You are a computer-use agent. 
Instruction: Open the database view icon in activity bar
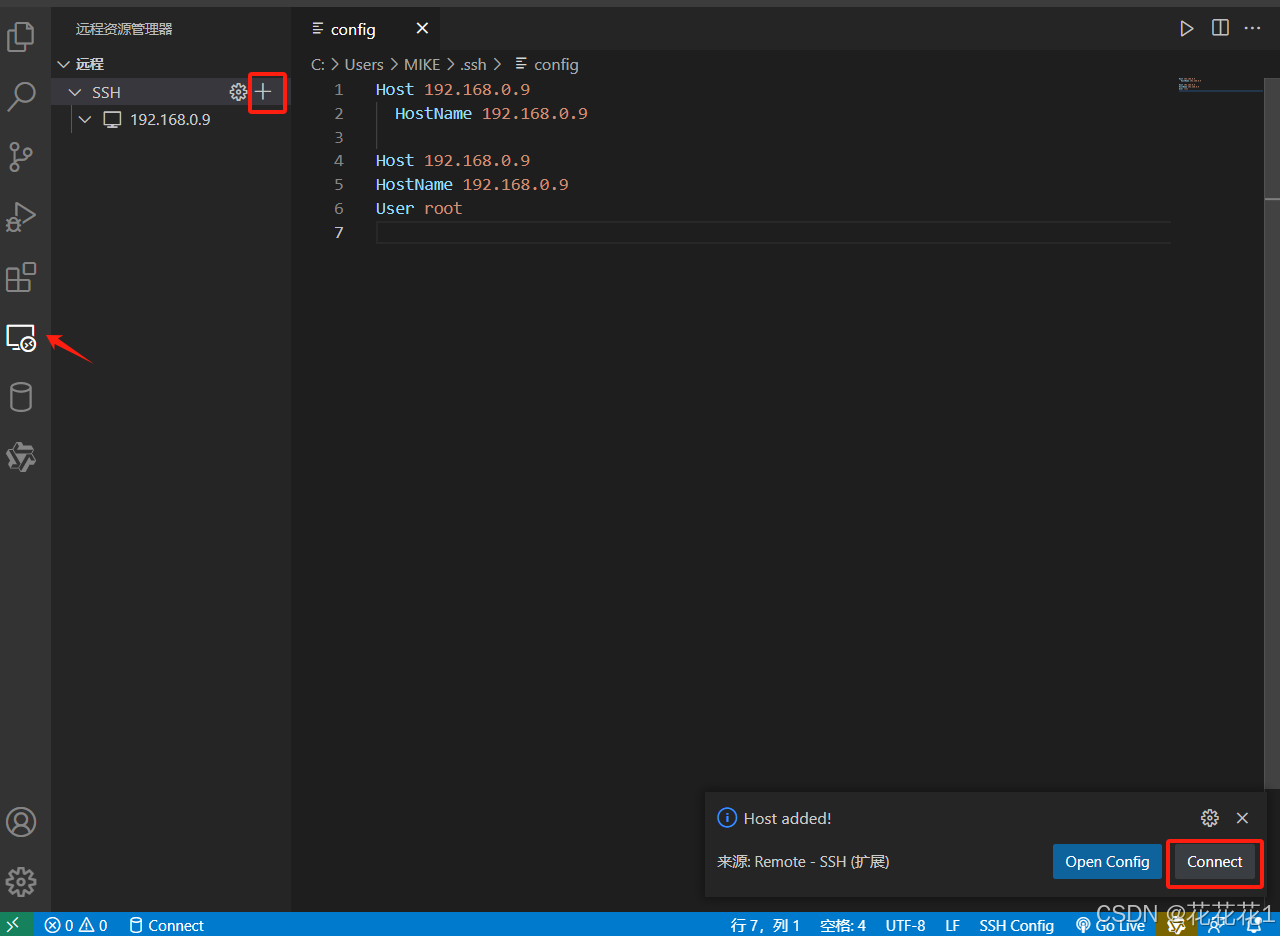point(21,397)
